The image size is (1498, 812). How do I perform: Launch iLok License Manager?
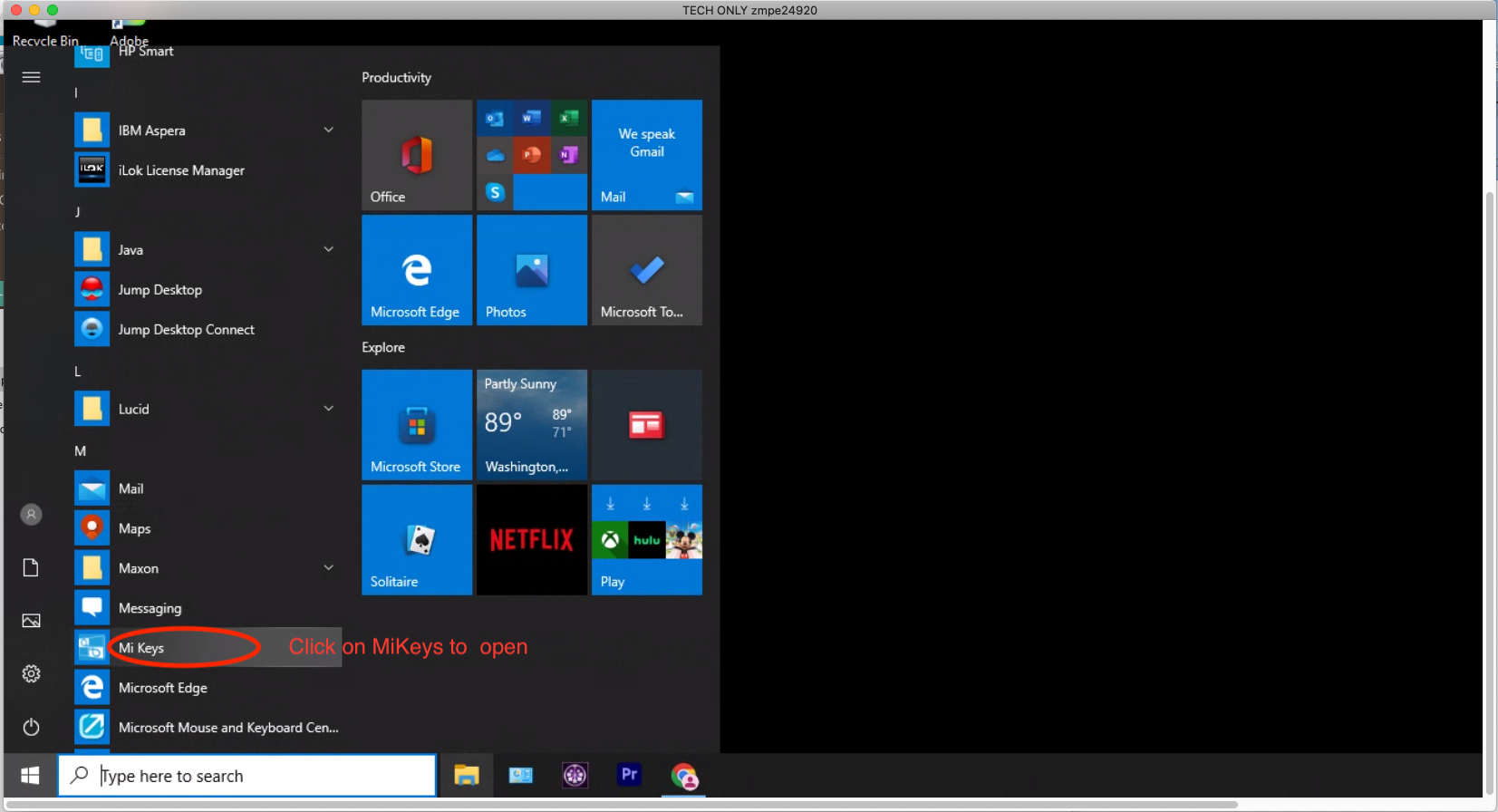[208, 169]
